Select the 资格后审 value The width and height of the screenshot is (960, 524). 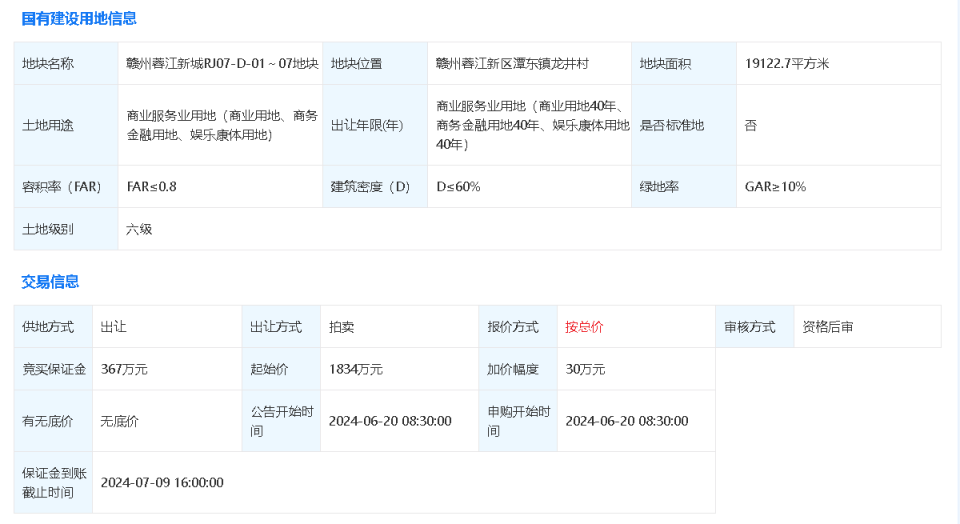828,327
